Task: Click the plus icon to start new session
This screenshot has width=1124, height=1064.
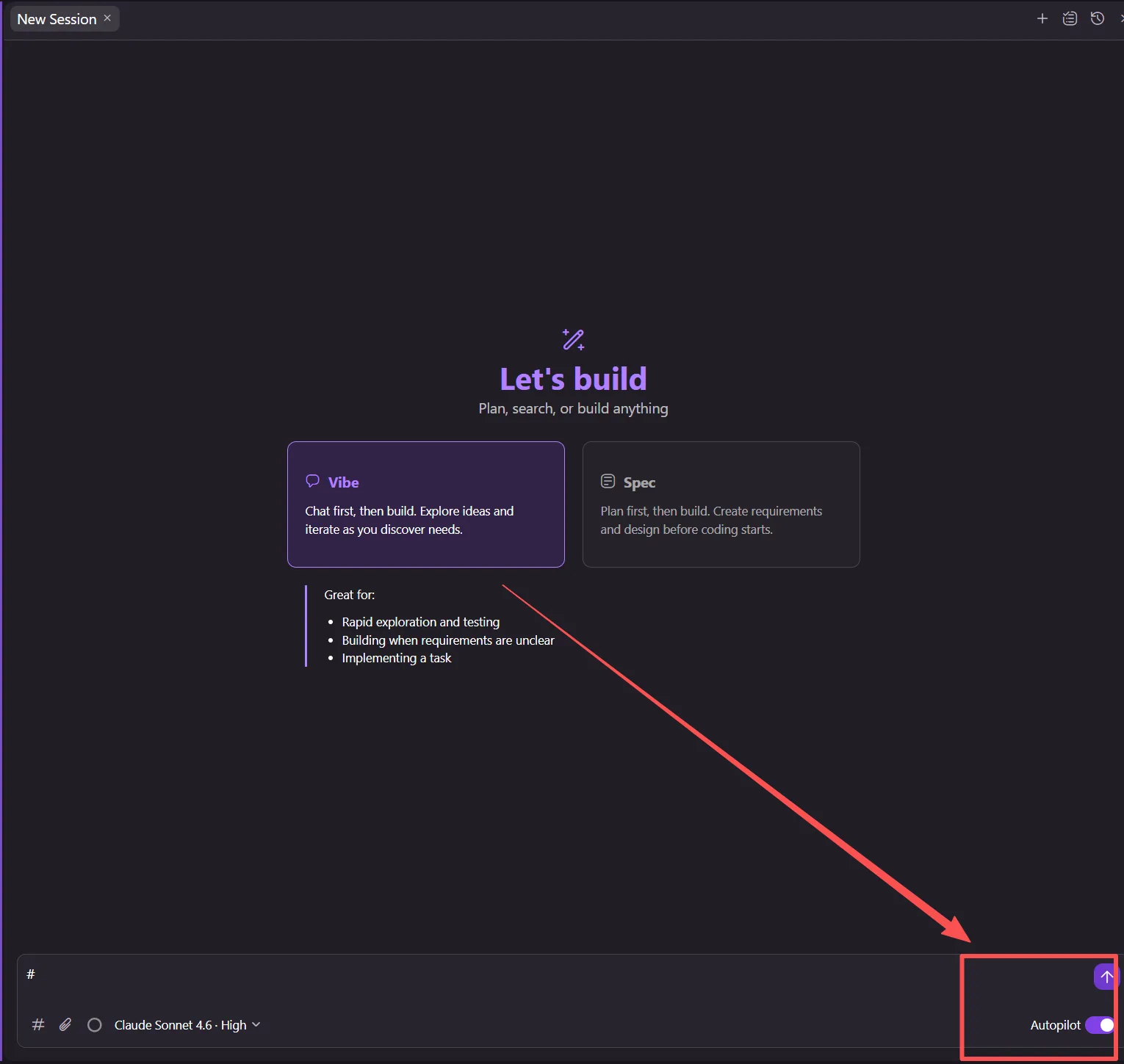Action: pos(1042,18)
